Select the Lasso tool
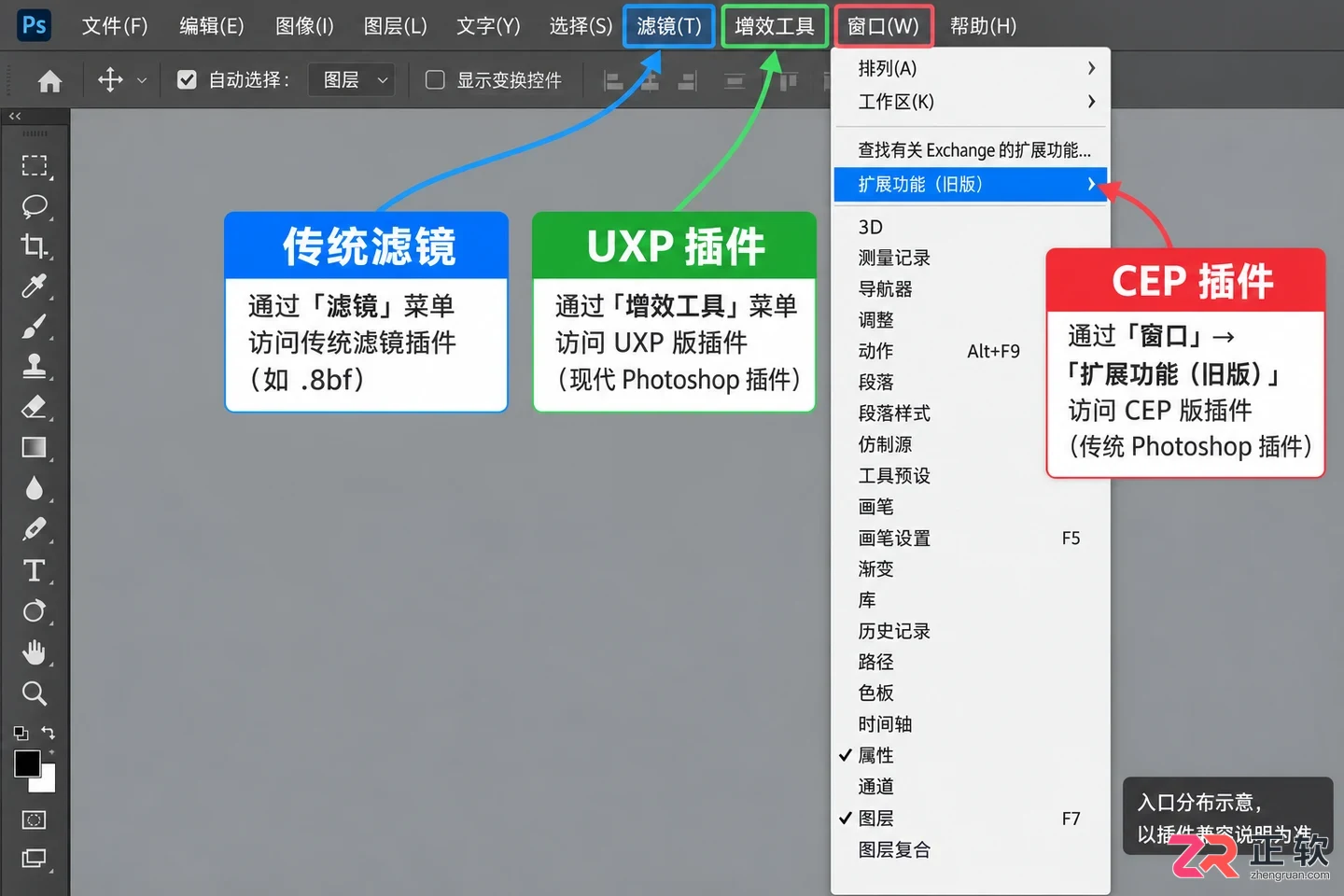This screenshot has width=1344, height=896. [x=35, y=206]
